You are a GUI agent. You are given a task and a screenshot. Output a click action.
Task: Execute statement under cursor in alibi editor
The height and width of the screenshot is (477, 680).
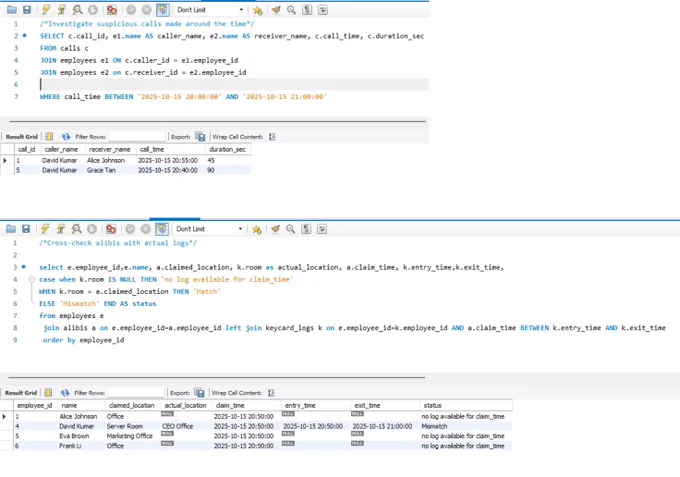tap(61, 229)
